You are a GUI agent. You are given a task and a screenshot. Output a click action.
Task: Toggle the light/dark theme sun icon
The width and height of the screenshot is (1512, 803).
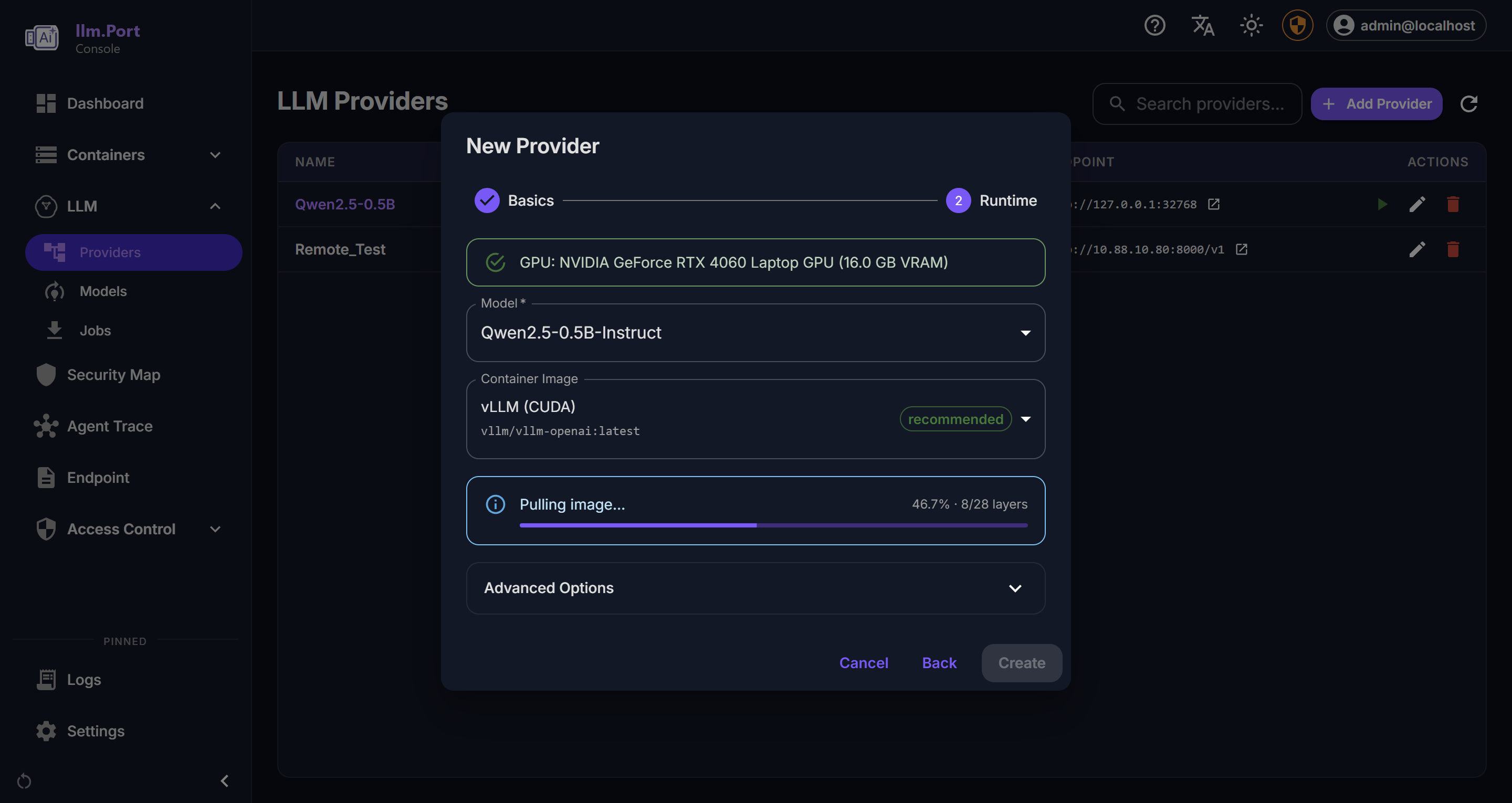point(1251,25)
